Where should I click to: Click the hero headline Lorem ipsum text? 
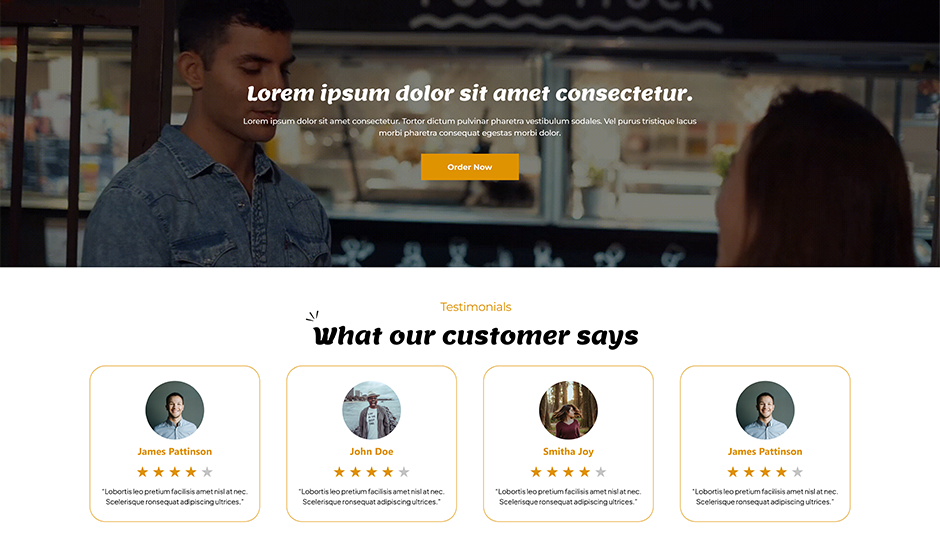[469, 93]
